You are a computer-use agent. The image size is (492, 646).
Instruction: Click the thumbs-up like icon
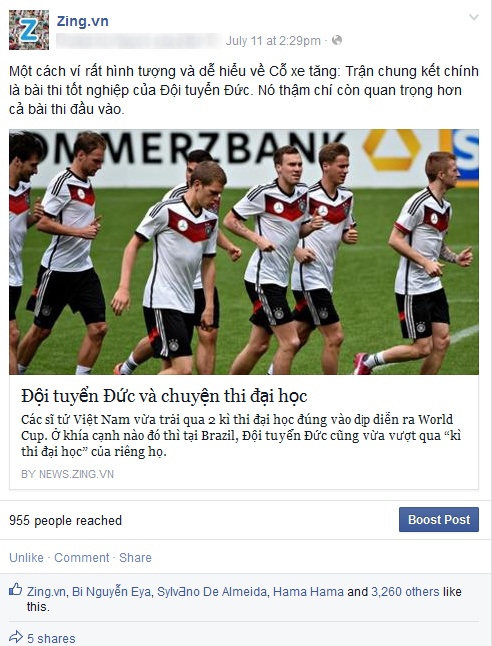(16, 590)
